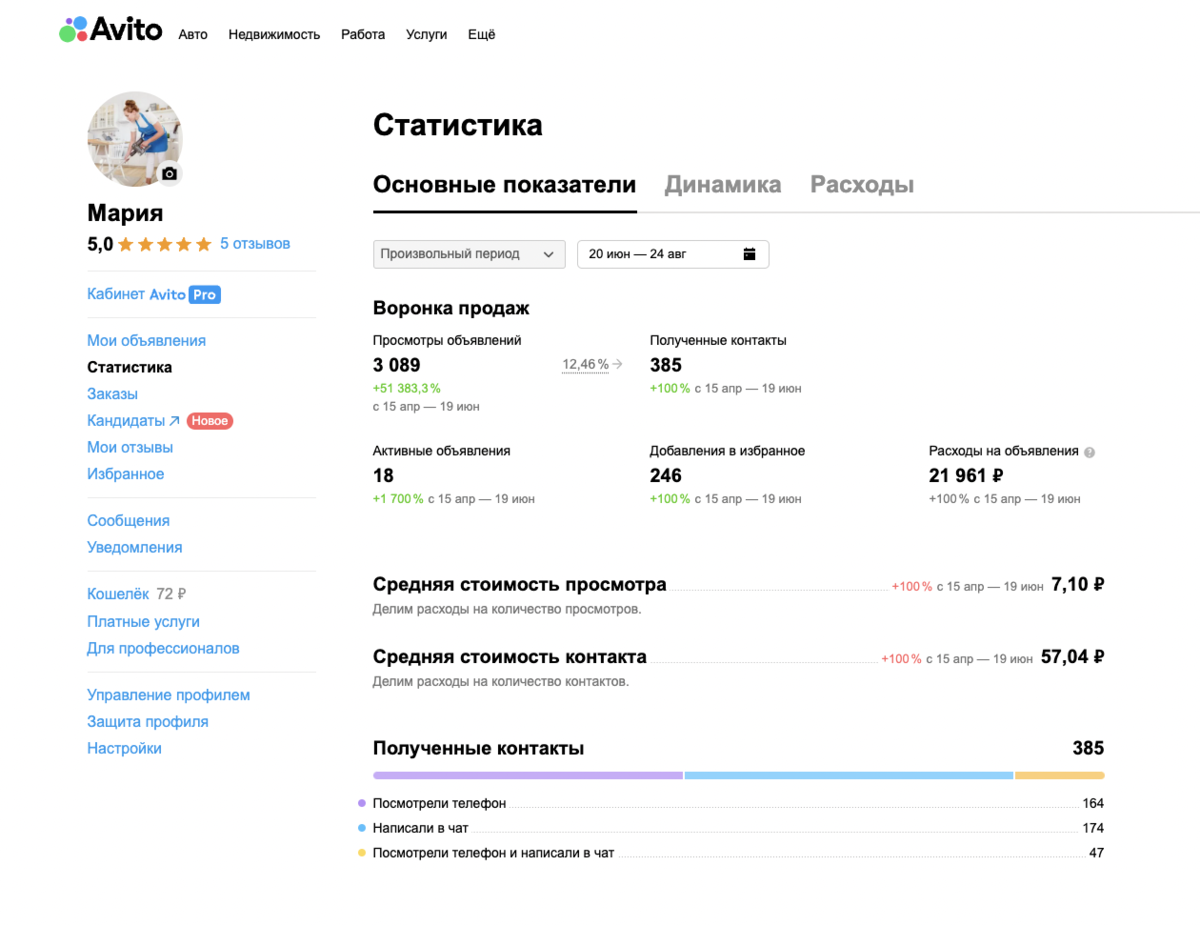Viewport: 1200px width, 926px height.
Task: Click the Посмотрели телефон count 164
Action: (1093, 803)
